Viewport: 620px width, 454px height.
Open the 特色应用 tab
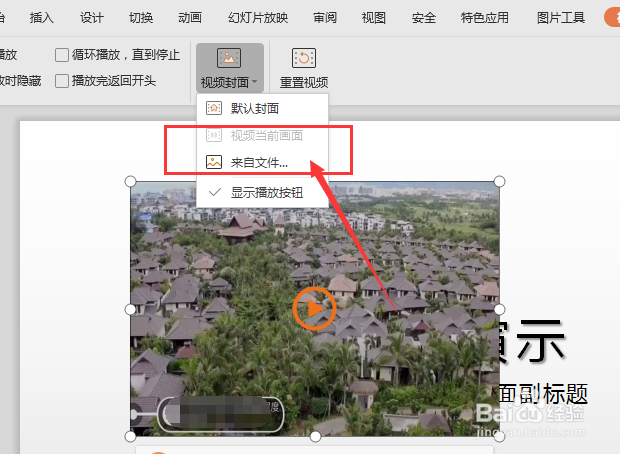[485, 18]
